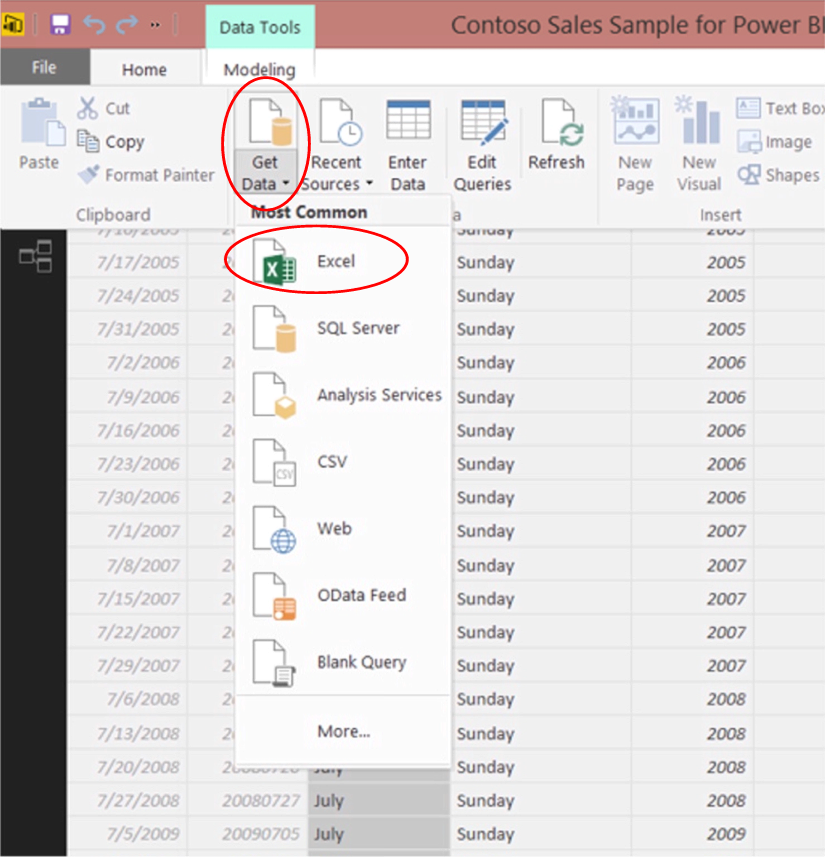Switch to relationships view in left sidebar
Image resolution: width=825 pixels, height=857 pixels.
point(35,257)
